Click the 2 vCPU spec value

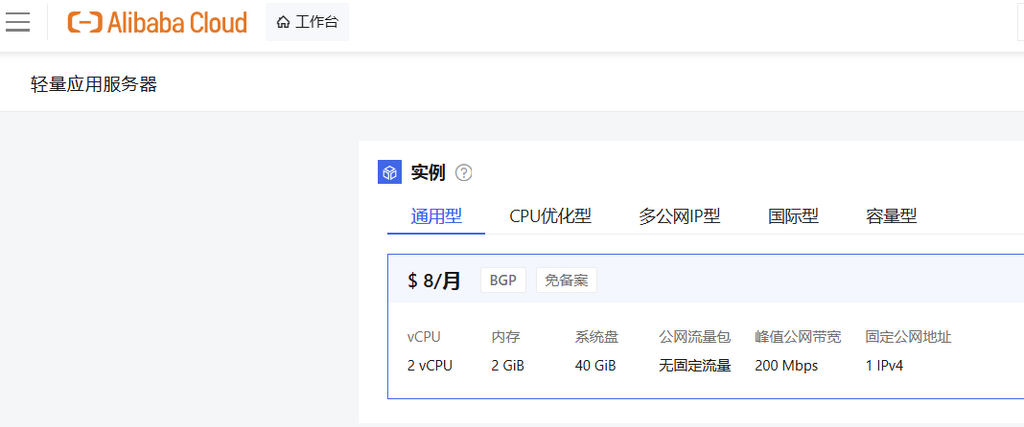[430, 366]
